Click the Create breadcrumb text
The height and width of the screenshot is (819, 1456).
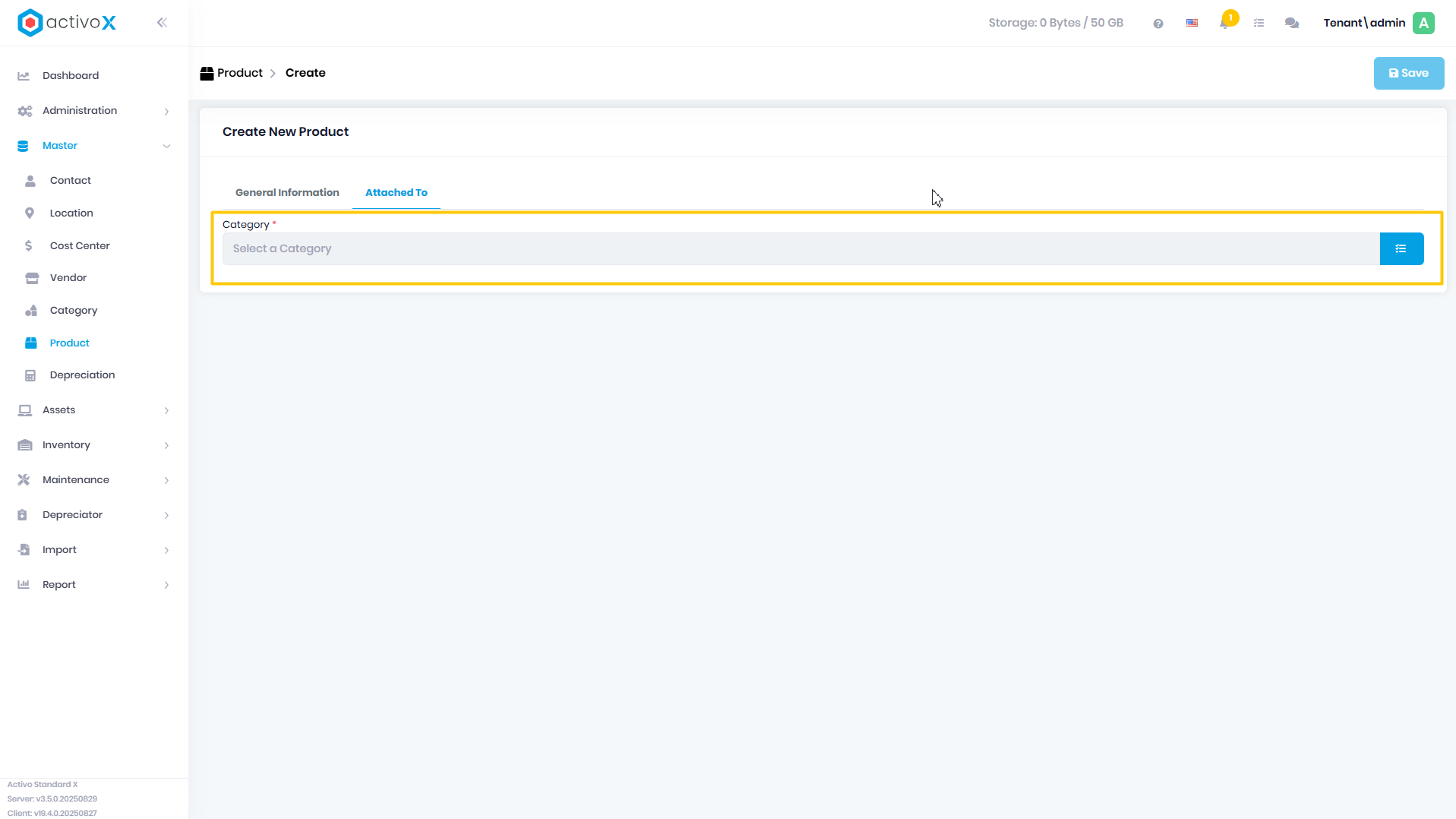pyautogui.click(x=305, y=73)
